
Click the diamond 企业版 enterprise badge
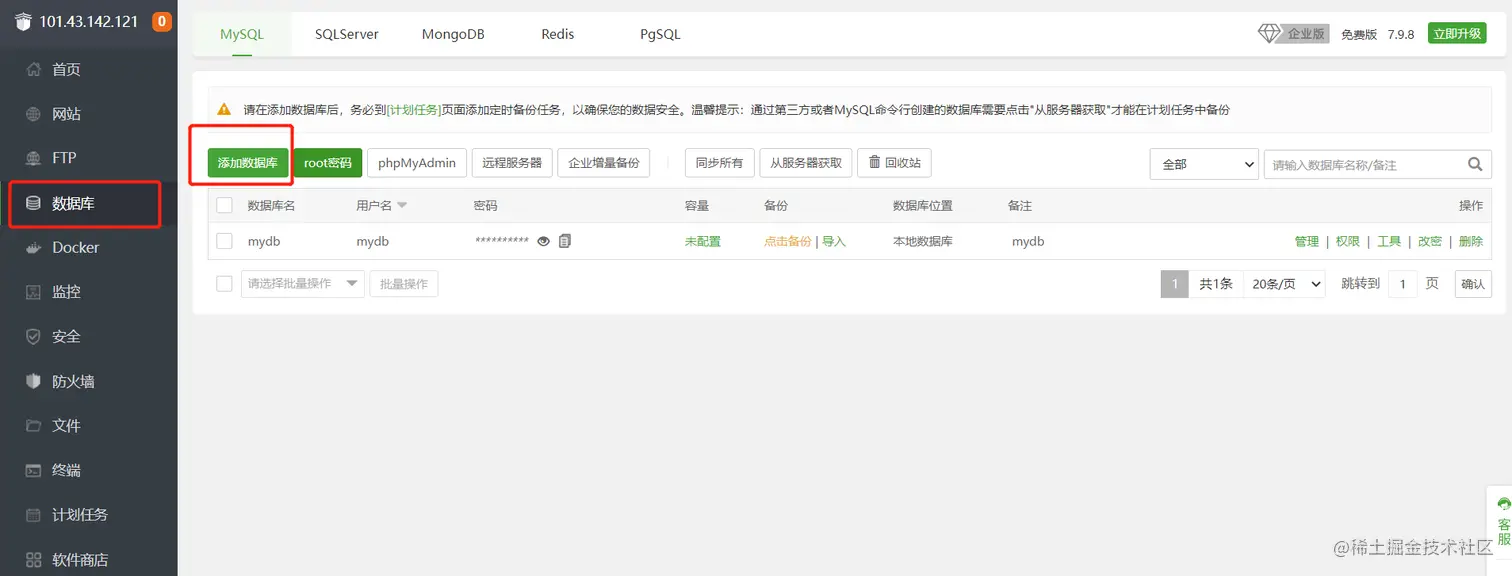(x=1293, y=34)
